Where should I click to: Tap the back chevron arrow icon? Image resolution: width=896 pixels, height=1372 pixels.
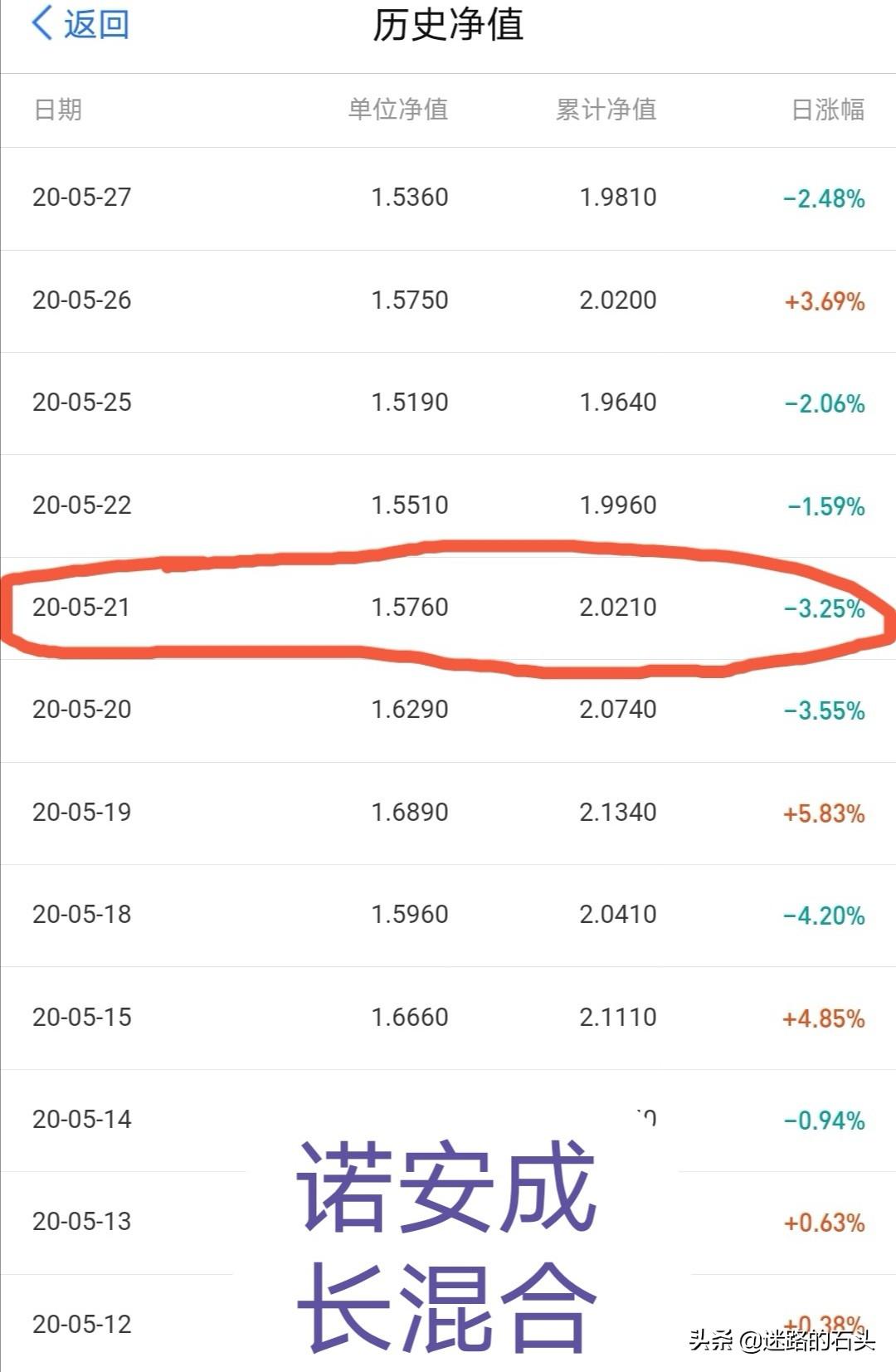point(41,23)
